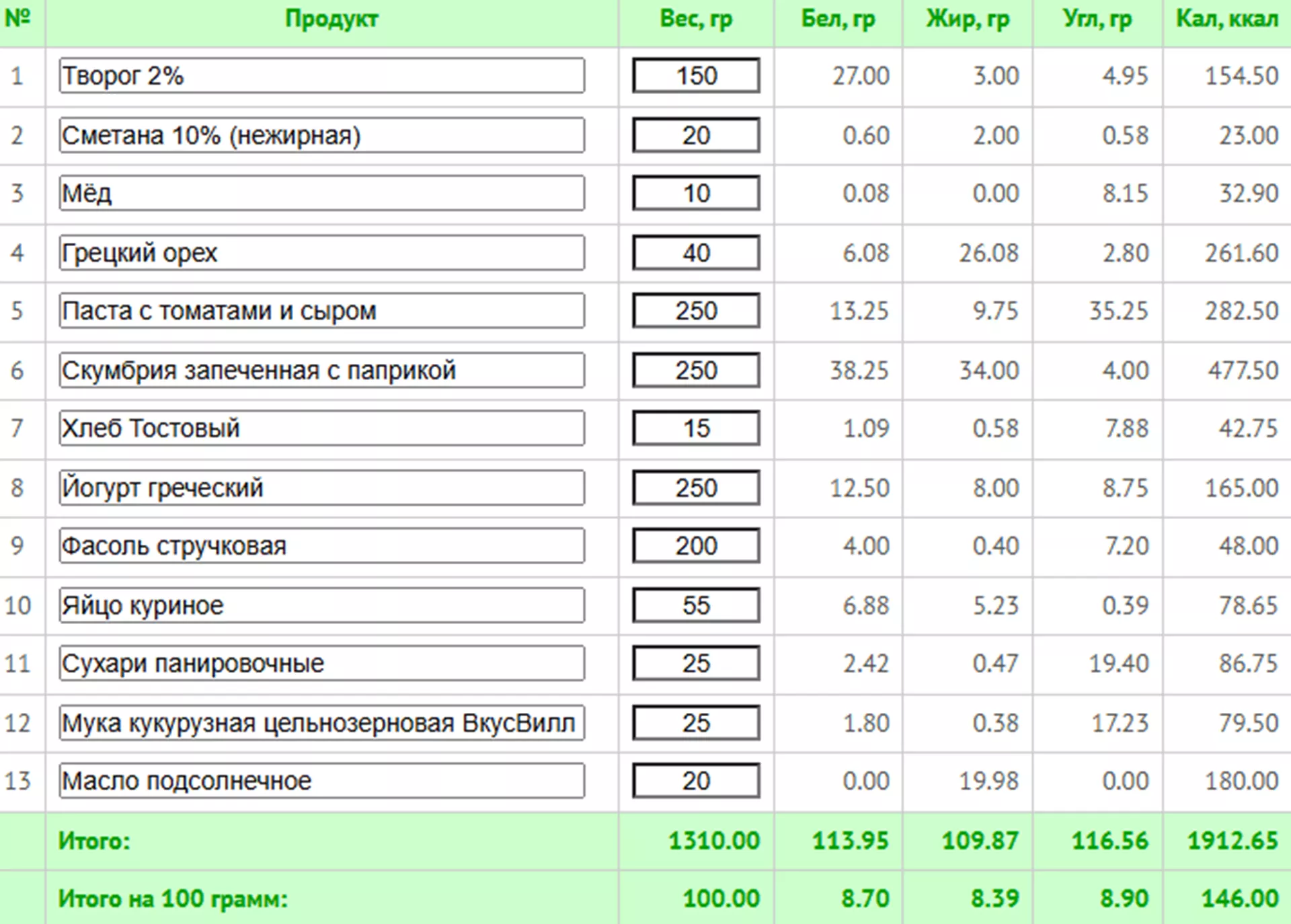Click the Паста с томатами и сыром field

pyautogui.click(x=321, y=311)
